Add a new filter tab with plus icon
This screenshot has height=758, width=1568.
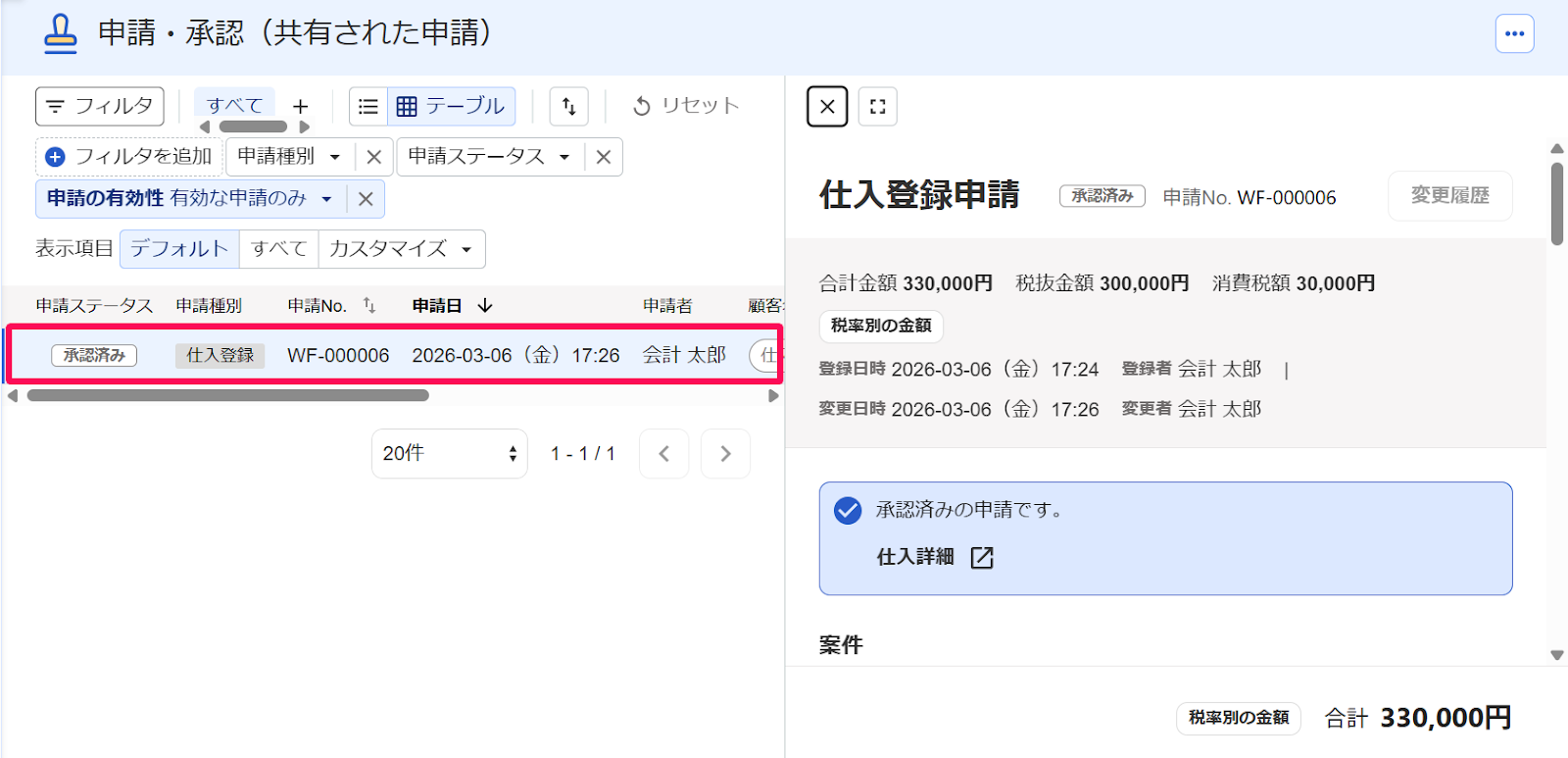(301, 106)
